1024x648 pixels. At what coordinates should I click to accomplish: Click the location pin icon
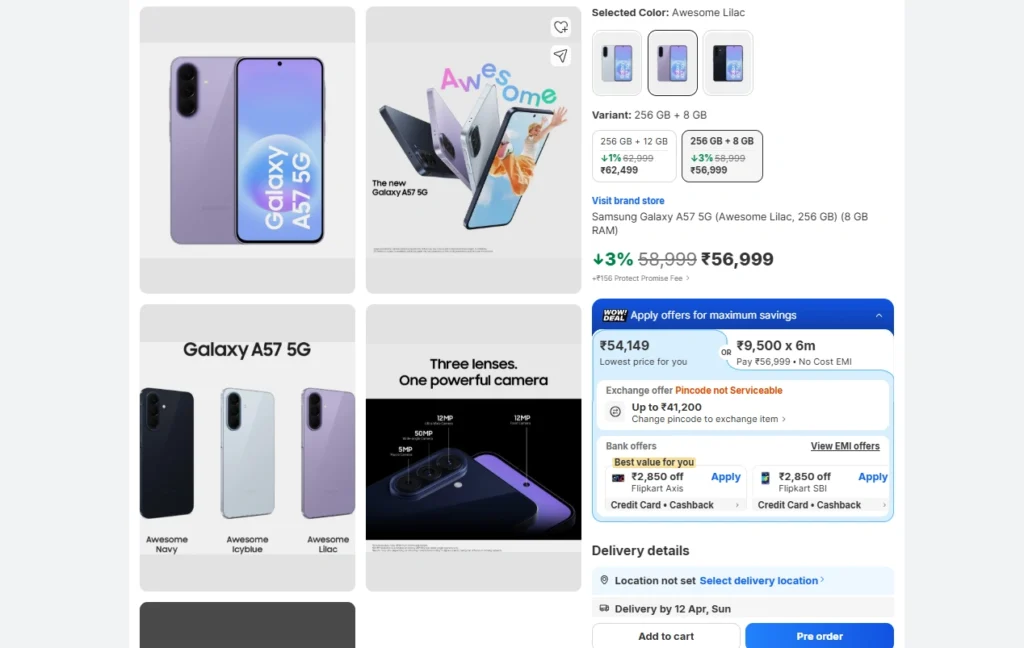click(x=603, y=580)
